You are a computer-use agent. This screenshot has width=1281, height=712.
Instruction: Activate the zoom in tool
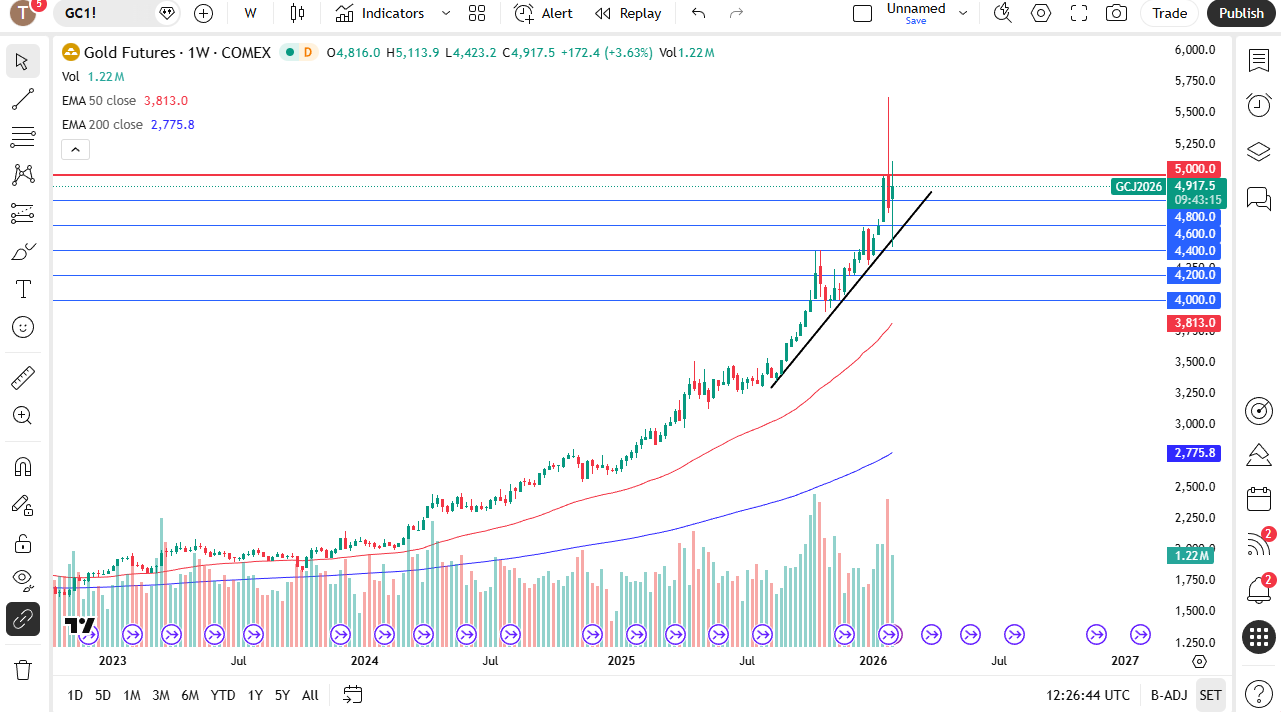(x=22, y=416)
